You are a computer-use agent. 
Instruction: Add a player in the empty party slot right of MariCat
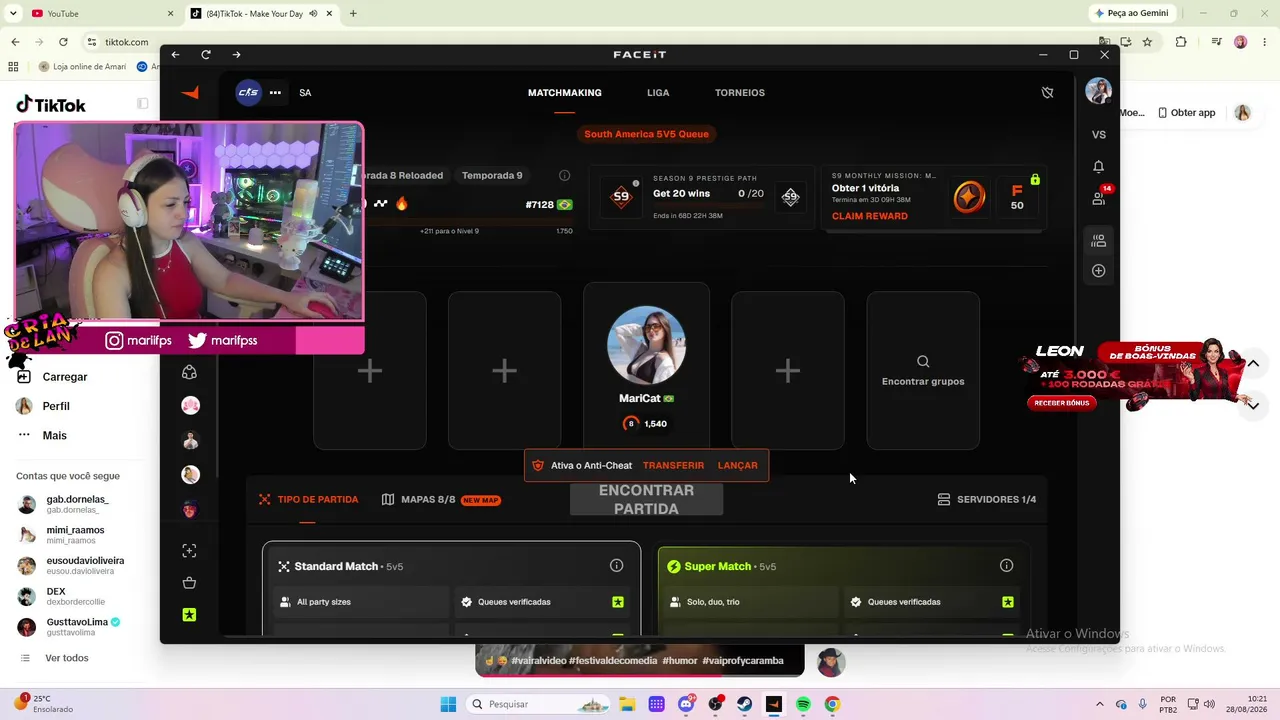788,371
